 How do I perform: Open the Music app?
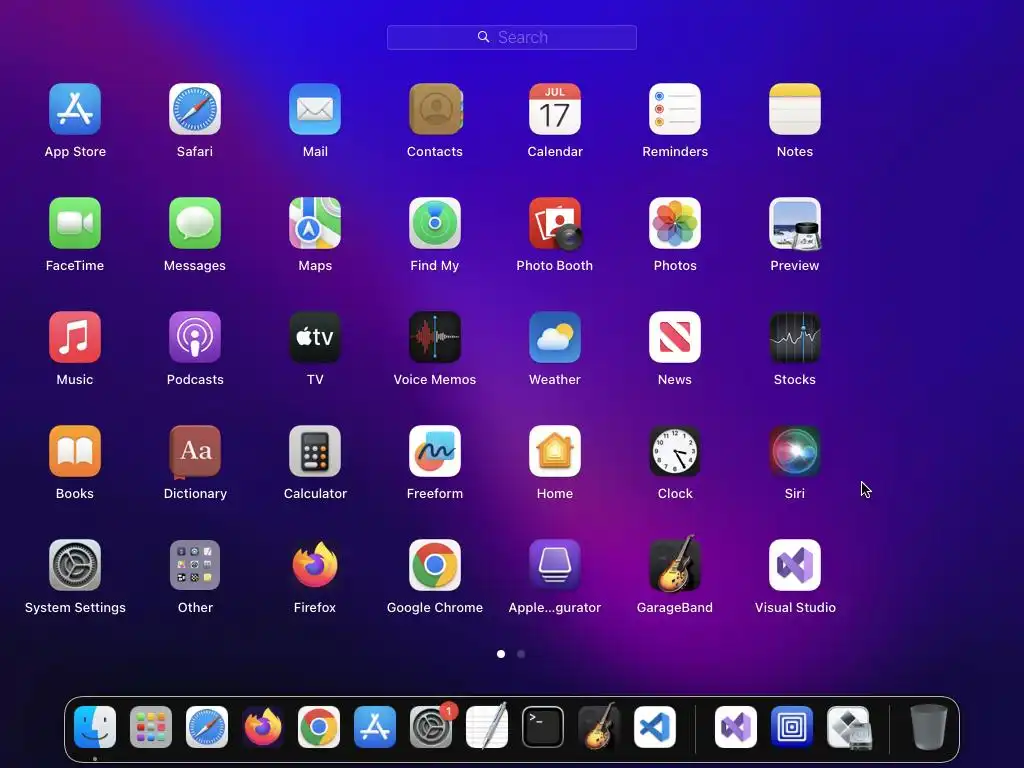click(74, 337)
